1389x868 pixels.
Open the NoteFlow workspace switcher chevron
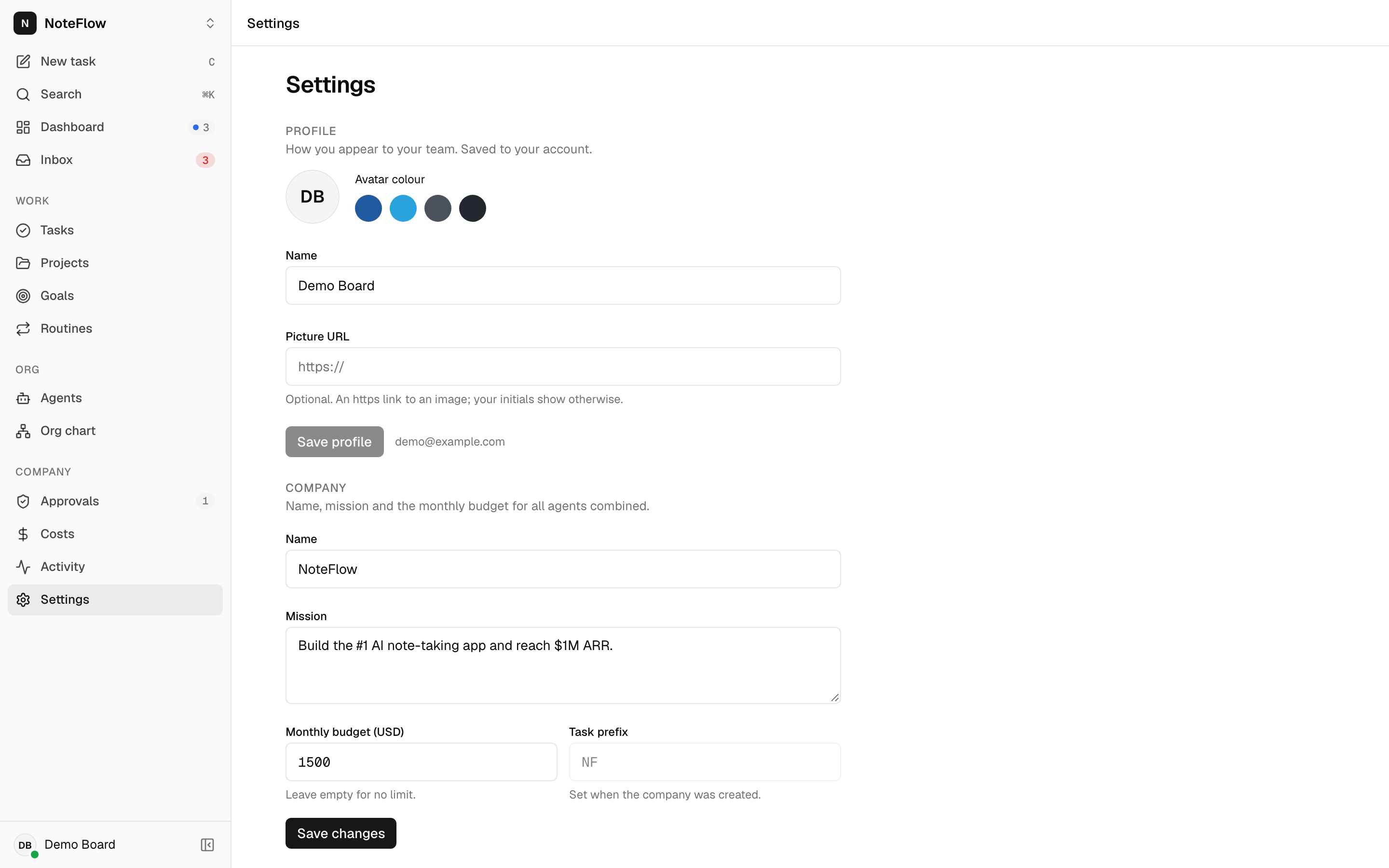click(x=210, y=23)
